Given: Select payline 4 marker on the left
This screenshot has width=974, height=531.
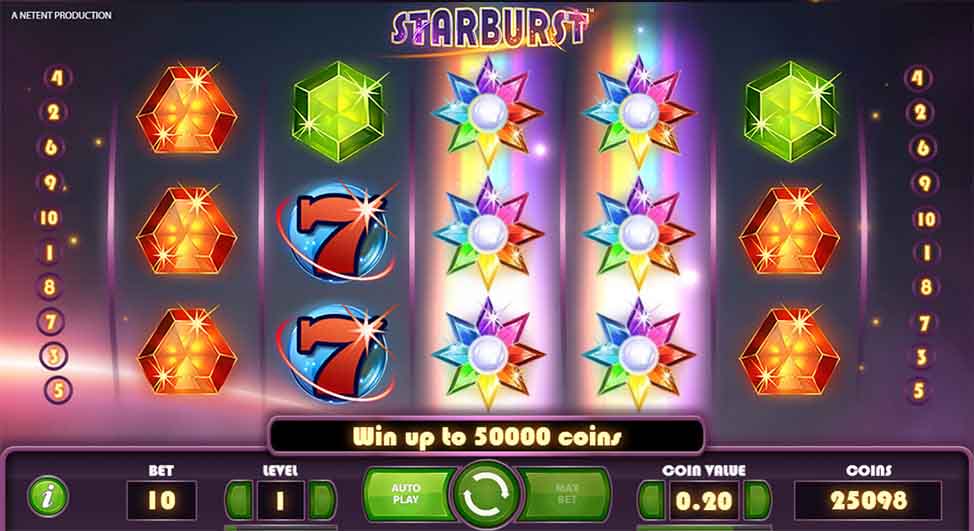Looking at the screenshot, I should pos(57,78).
